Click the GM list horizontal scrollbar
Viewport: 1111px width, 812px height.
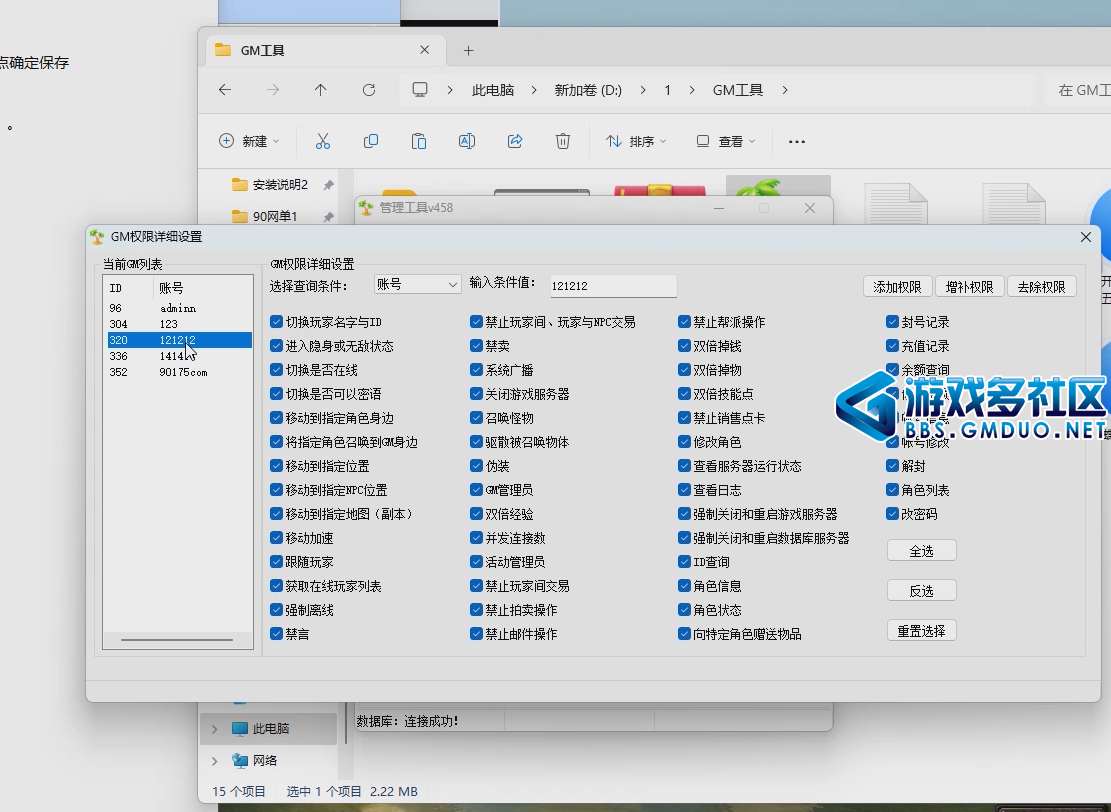click(177, 640)
